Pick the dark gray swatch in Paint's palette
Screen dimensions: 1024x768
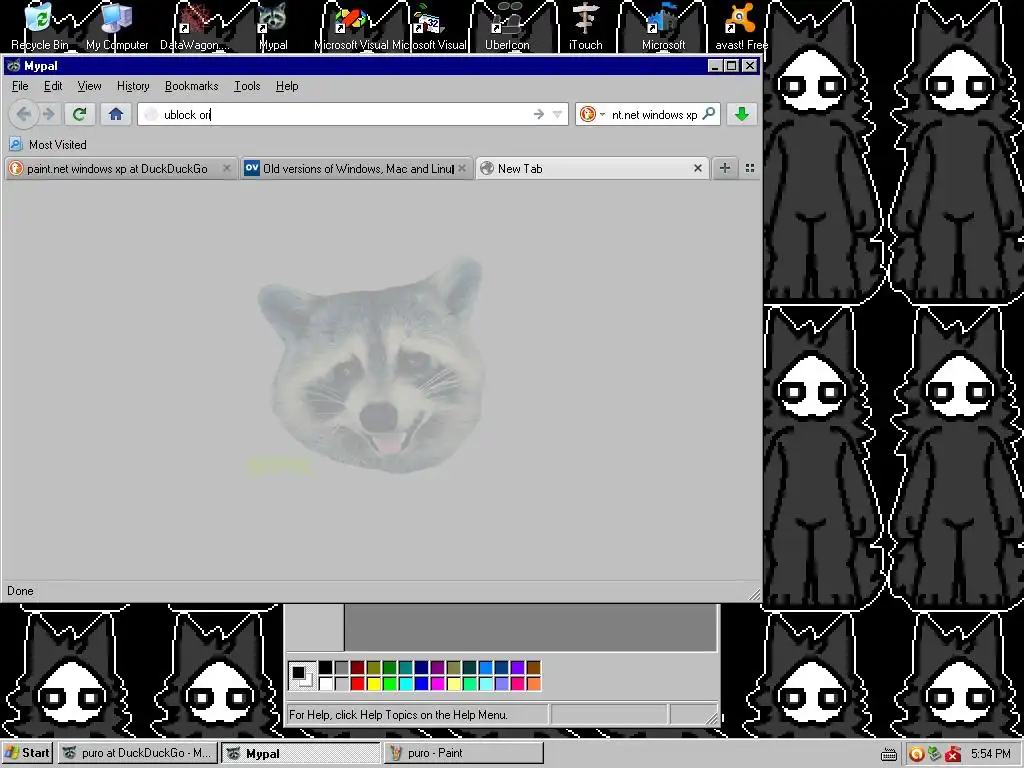click(342, 667)
